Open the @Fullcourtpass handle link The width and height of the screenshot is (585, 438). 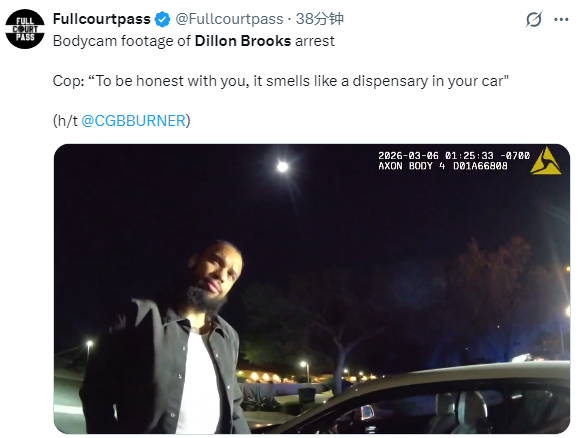pyautogui.click(x=229, y=19)
